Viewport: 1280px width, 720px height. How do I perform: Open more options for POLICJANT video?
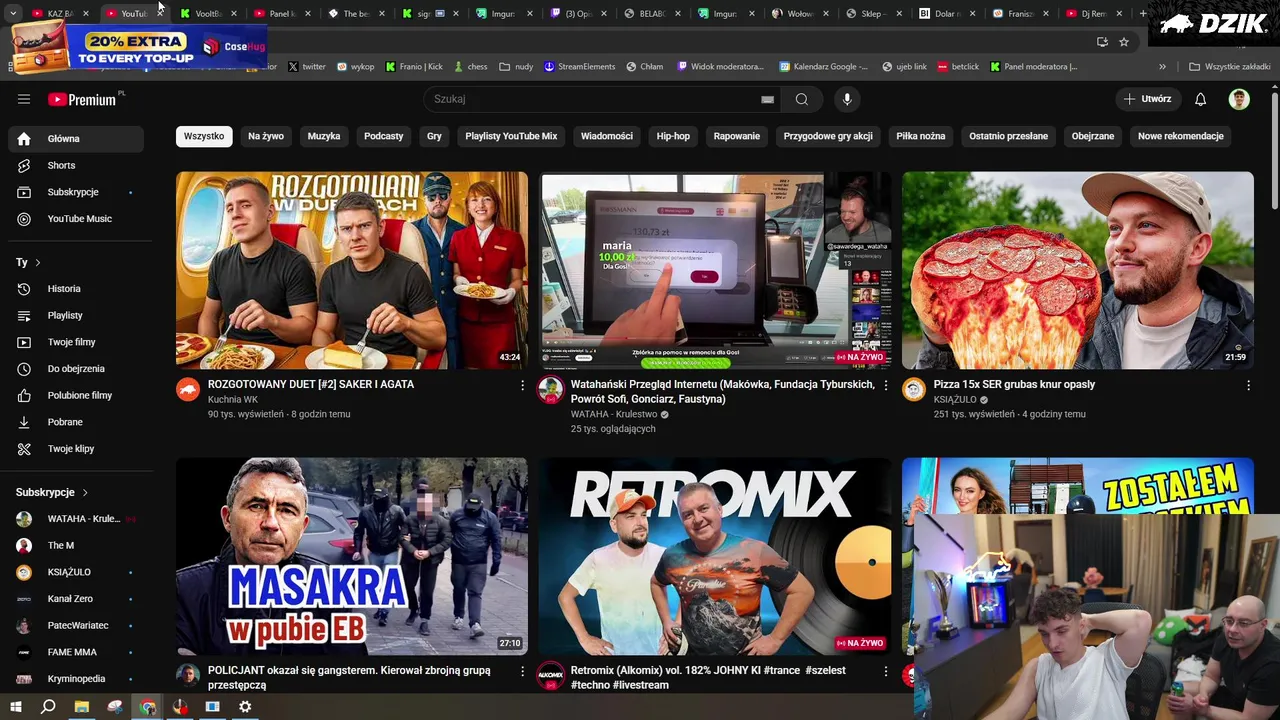522,671
